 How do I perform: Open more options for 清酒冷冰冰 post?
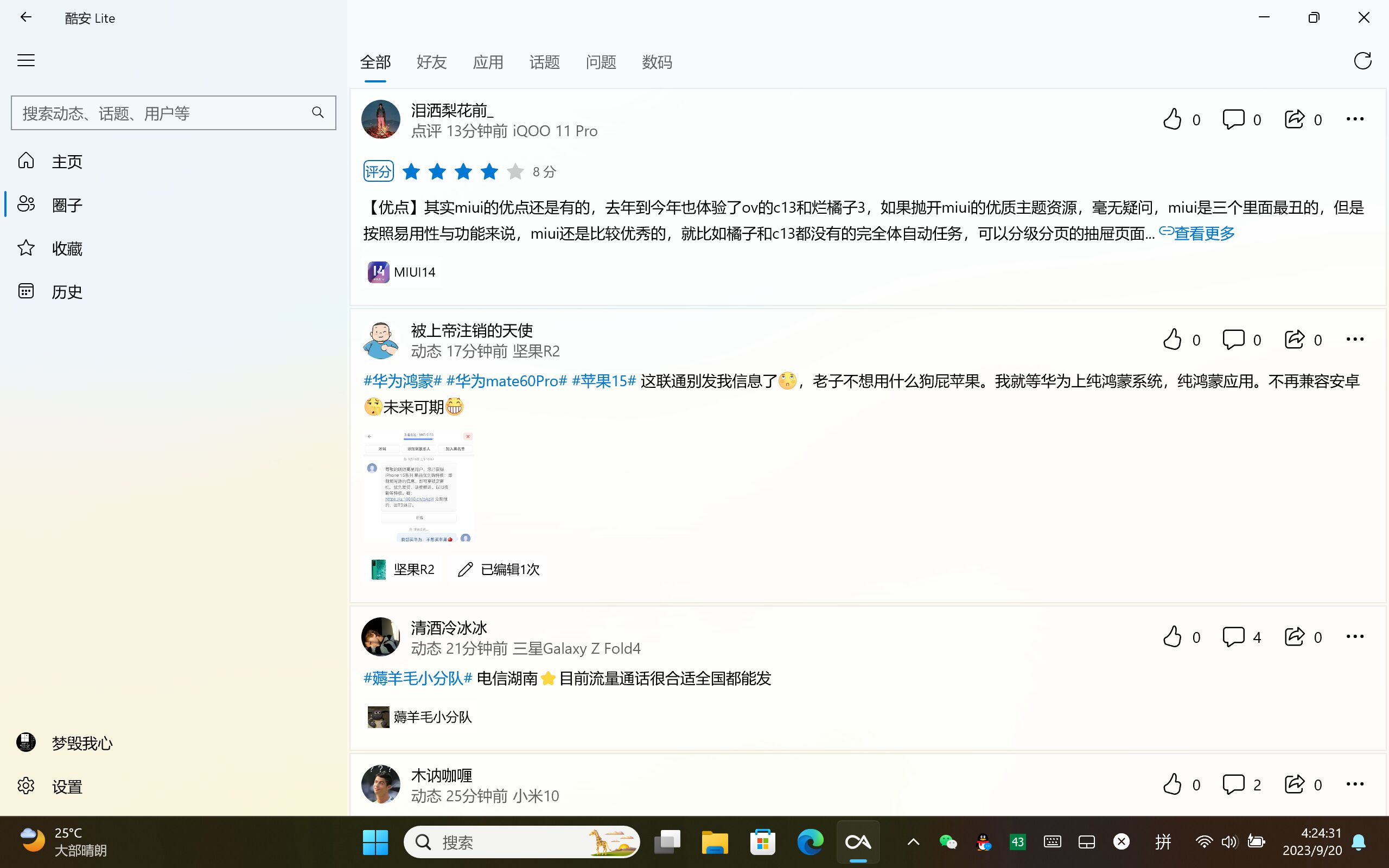coord(1355,637)
